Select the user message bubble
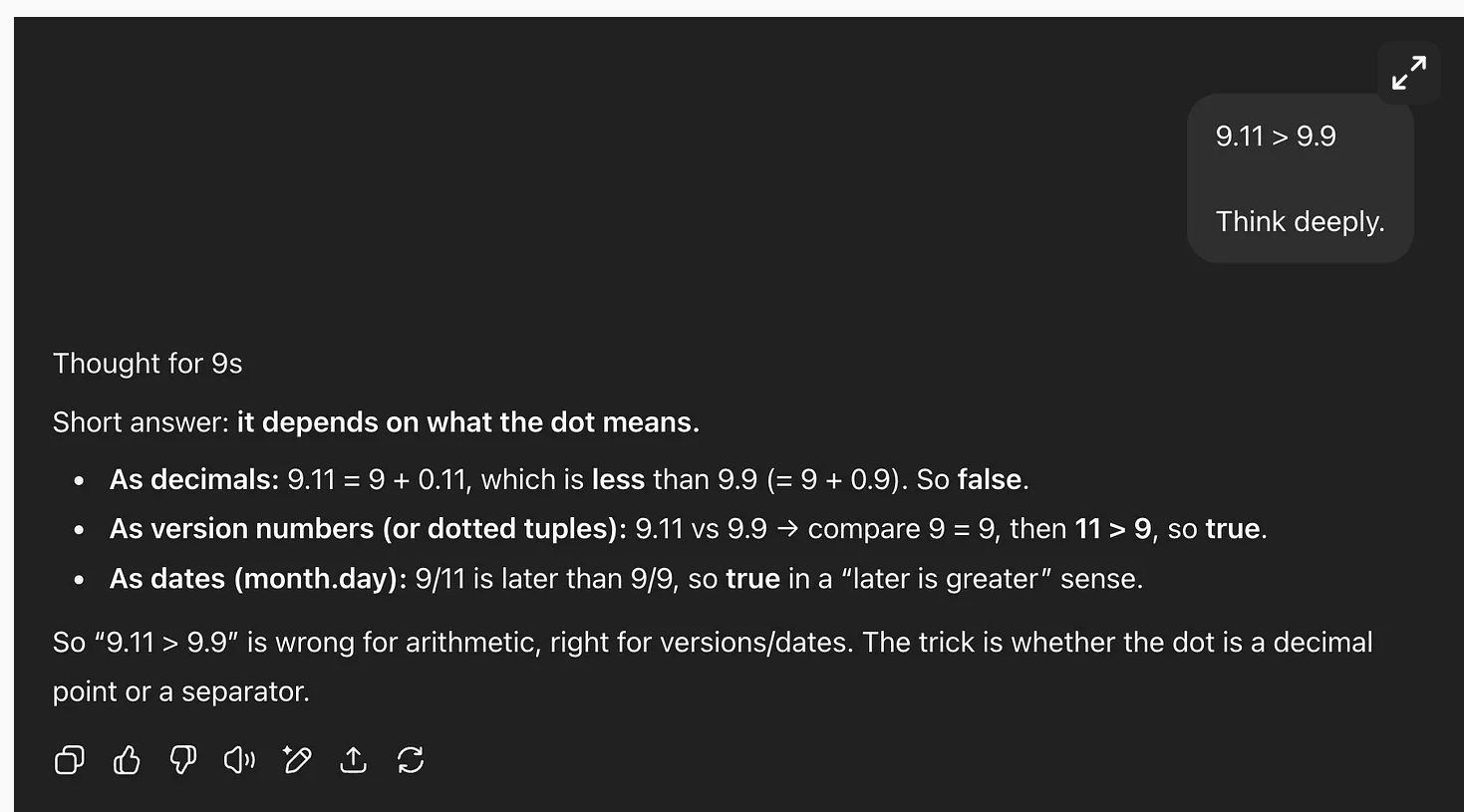The image size is (1464, 812). (x=1300, y=178)
